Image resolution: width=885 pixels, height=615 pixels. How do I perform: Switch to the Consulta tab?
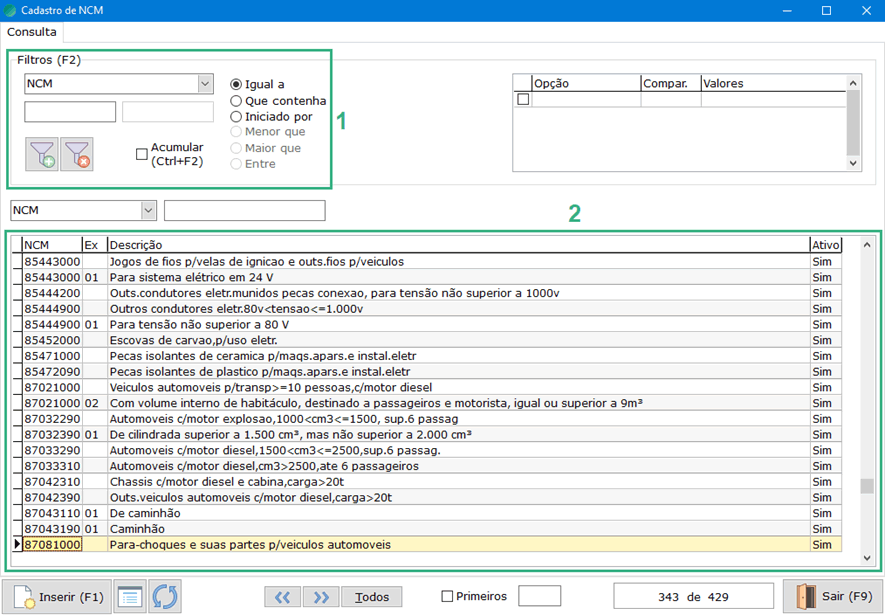[x=32, y=32]
